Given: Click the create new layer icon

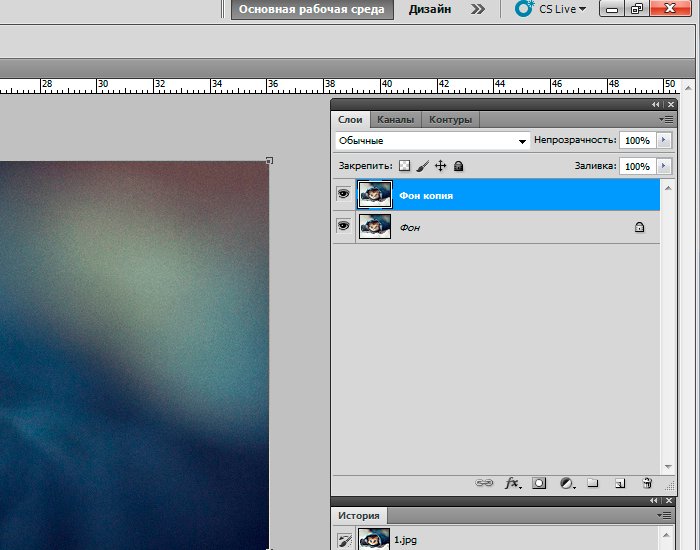Looking at the screenshot, I should [x=620, y=483].
